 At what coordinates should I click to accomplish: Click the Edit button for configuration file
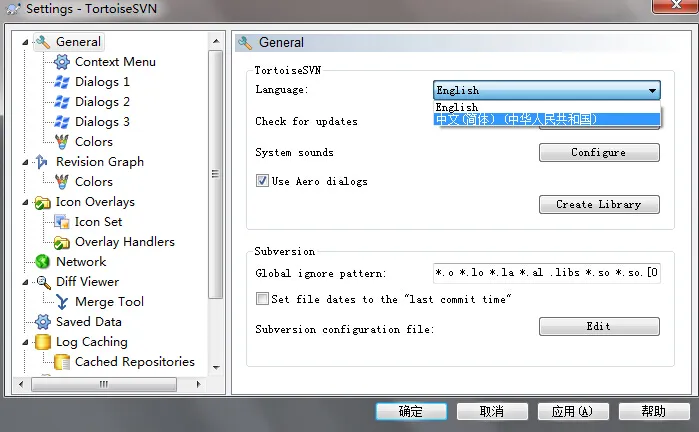tap(599, 326)
